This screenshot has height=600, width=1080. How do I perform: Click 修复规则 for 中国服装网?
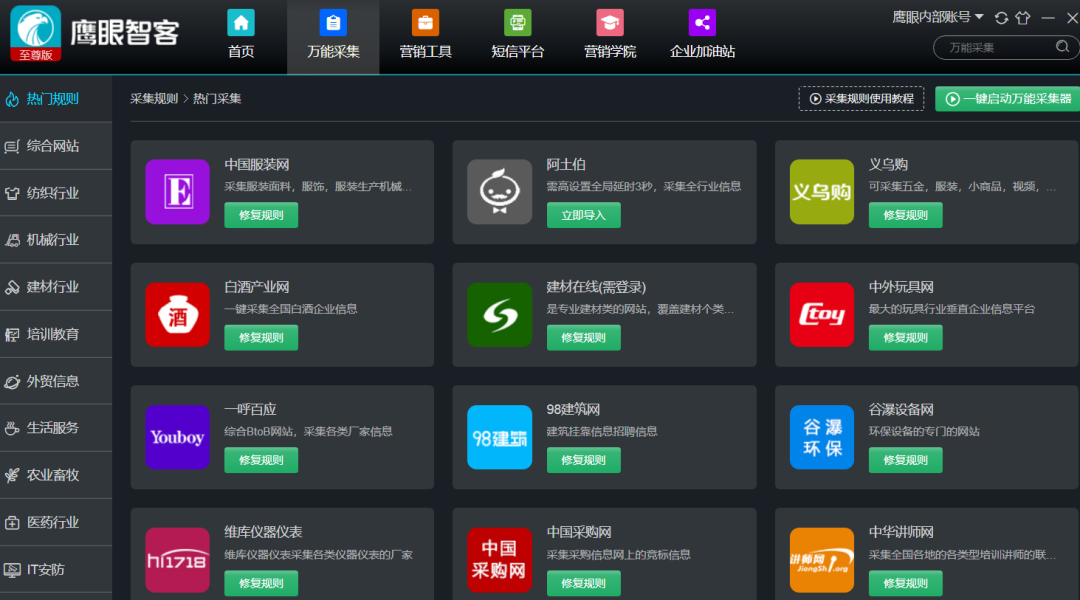pyautogui.click(x=261, y=215)
